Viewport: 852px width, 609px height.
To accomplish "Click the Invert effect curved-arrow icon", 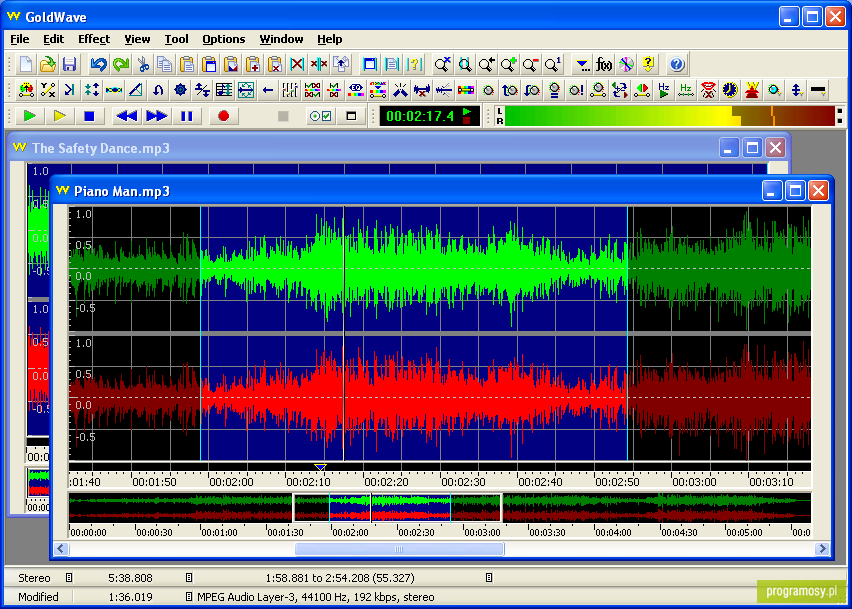I will pos(158,90).
